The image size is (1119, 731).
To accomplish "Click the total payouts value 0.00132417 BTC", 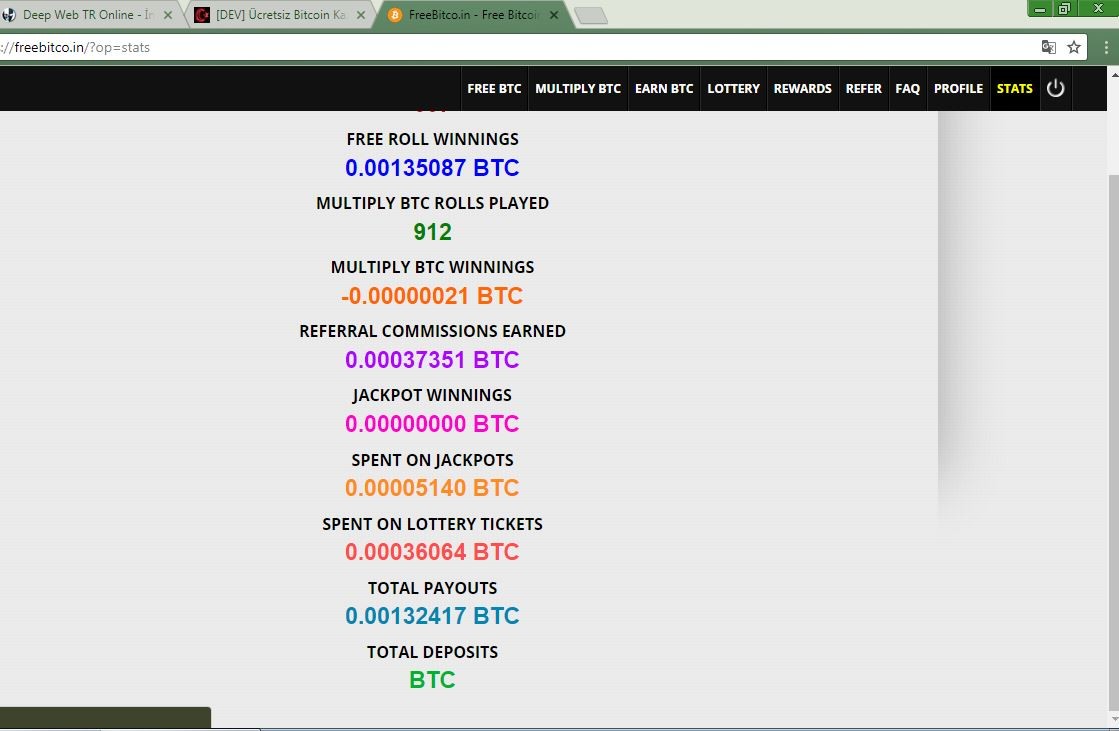I will click(x=432, y=616).
